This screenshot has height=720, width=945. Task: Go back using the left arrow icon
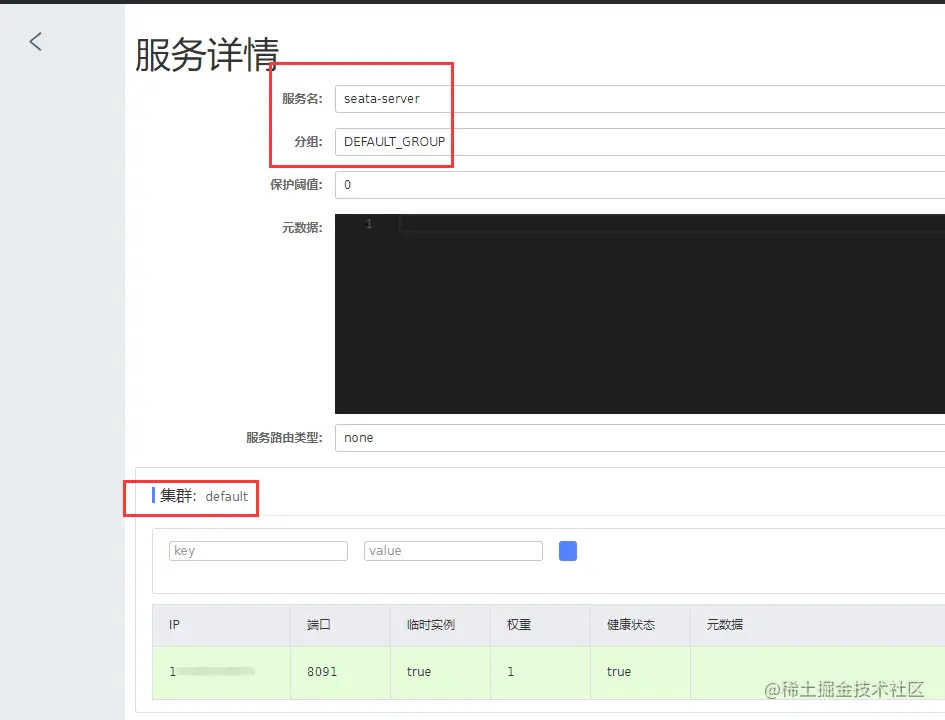36,42
